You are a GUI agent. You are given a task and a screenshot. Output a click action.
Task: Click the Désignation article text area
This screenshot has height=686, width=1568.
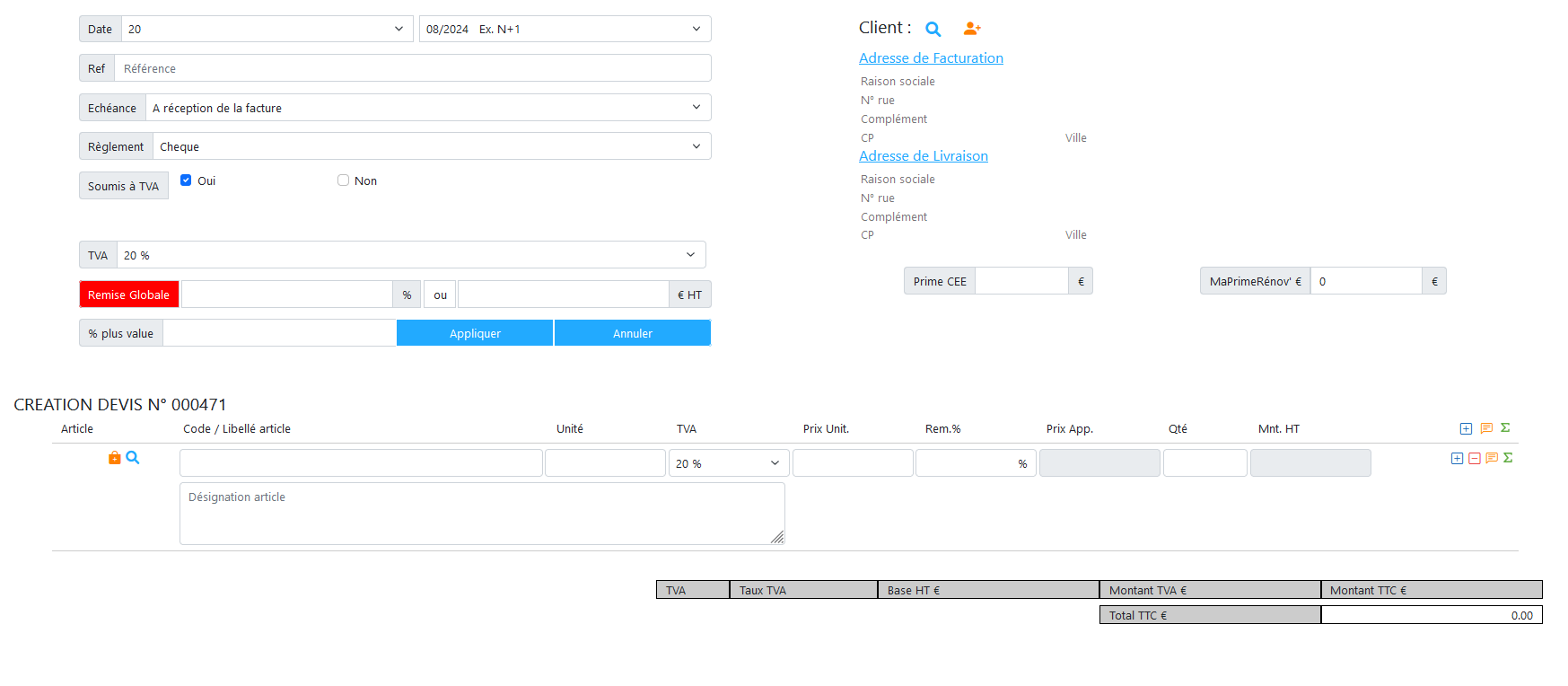(482, 514)
